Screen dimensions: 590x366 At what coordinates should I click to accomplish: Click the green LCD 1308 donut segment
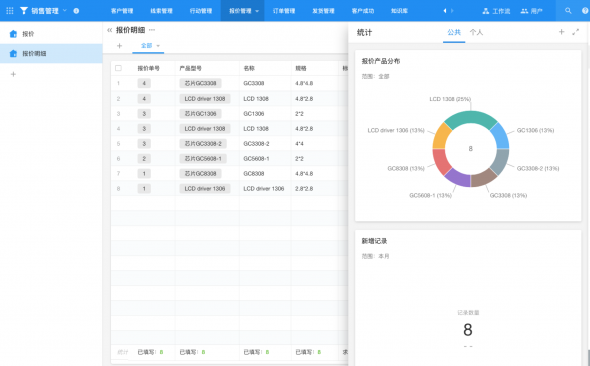click(471, 118)
